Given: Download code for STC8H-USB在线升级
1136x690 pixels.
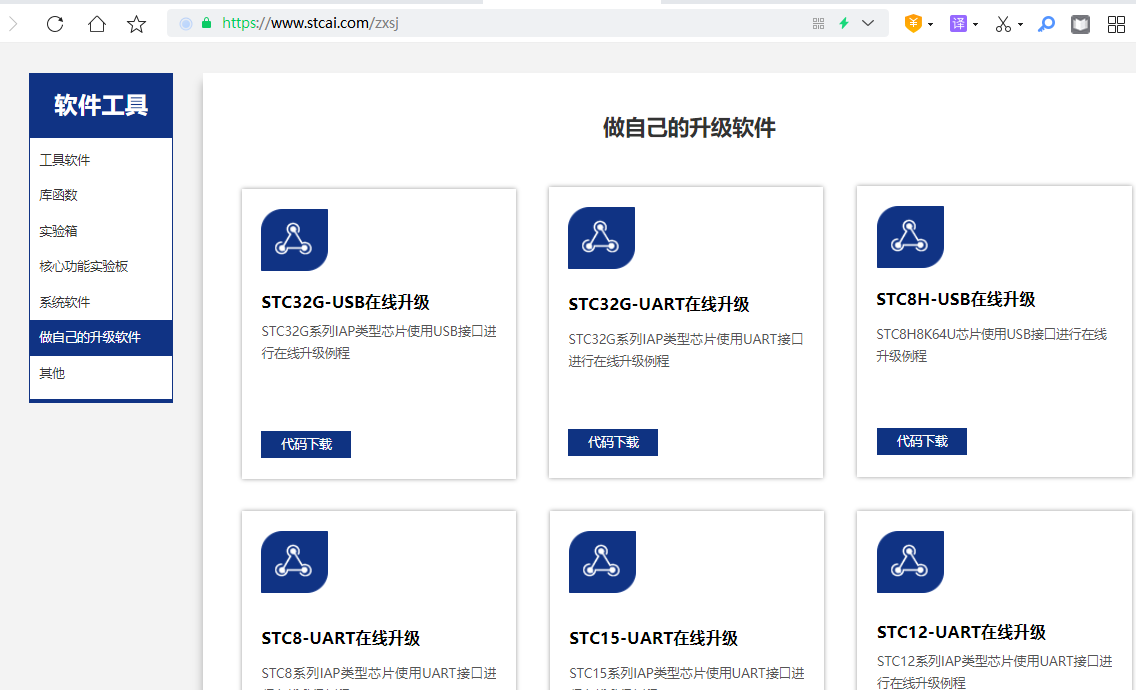Looking at the screenshot, I should pos(922,441).
